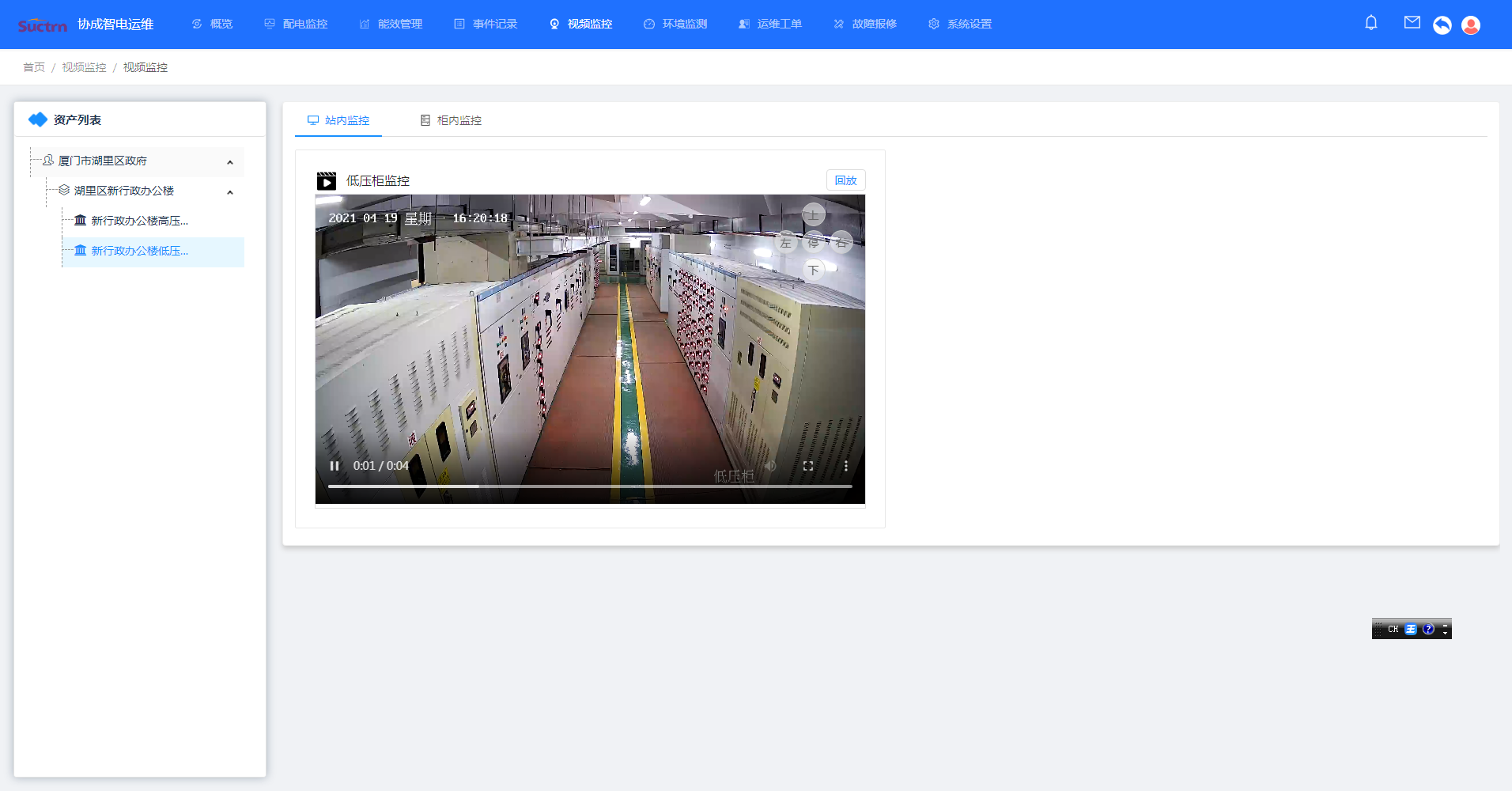The image size is (1512, 791).
Task: Switch to the 站内监控 tab
Action: (x=338, y=120)
